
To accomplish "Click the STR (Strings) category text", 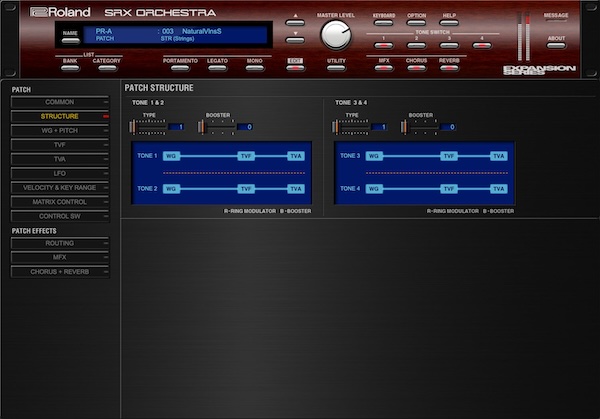I will 177,39.
